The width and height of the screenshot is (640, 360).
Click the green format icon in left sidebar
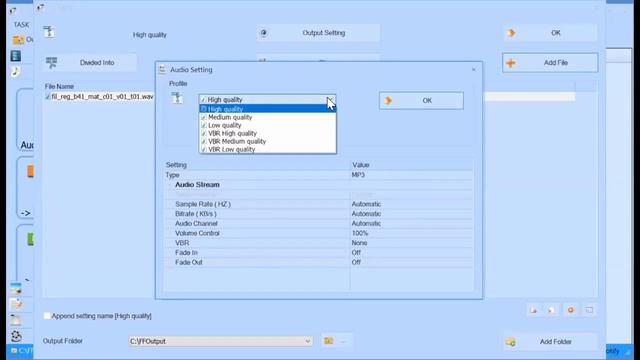click(x=30, y=239)
